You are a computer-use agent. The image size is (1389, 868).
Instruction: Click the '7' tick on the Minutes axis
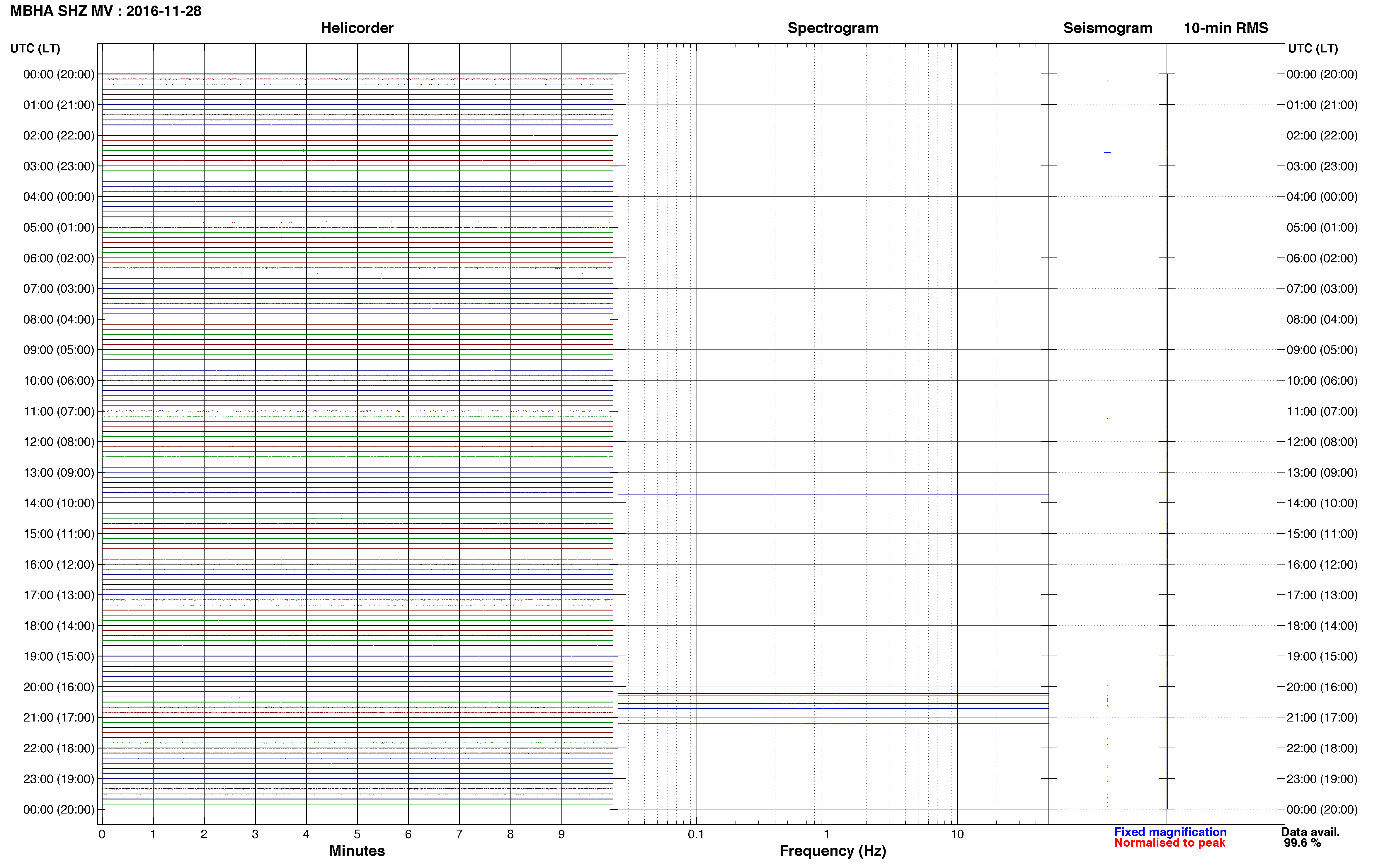tap(459, 834)
